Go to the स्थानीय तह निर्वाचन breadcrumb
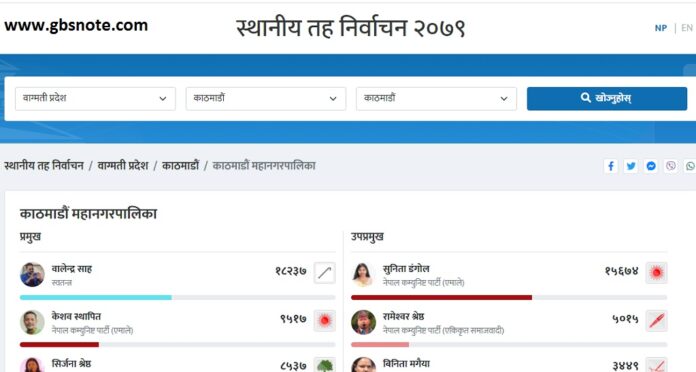The width and height of the screenshot is (696, 372). point(44,166)
